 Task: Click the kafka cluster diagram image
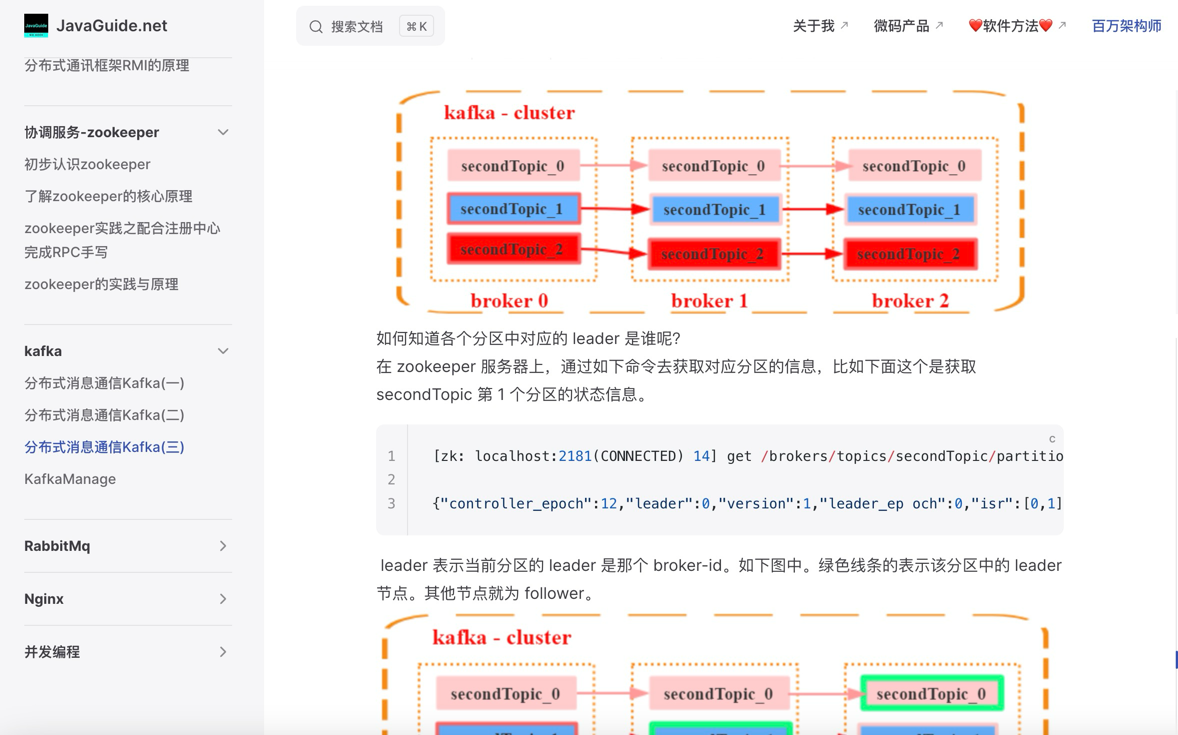click(x=710, y=201)
